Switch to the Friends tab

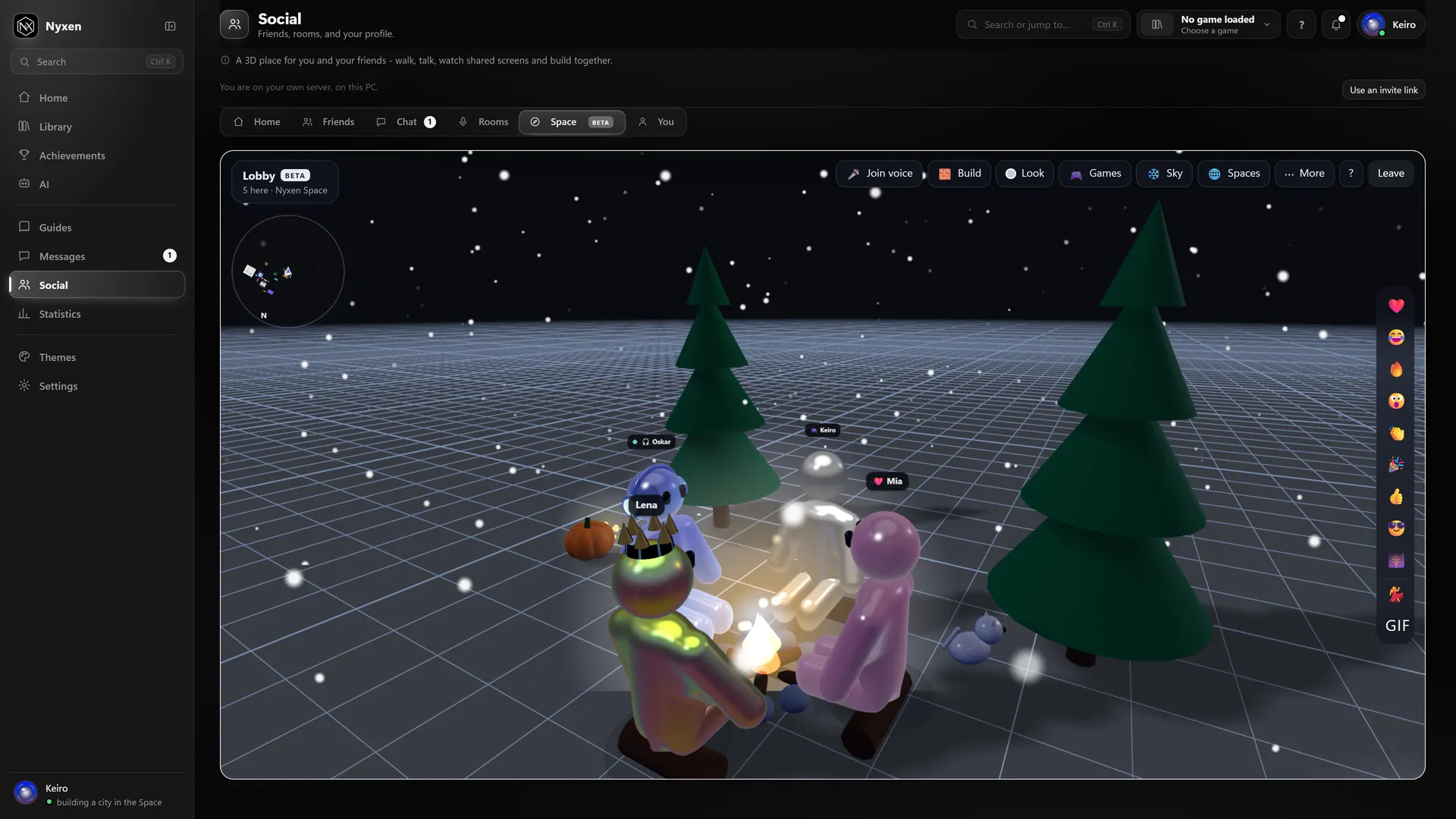point(328,122)
